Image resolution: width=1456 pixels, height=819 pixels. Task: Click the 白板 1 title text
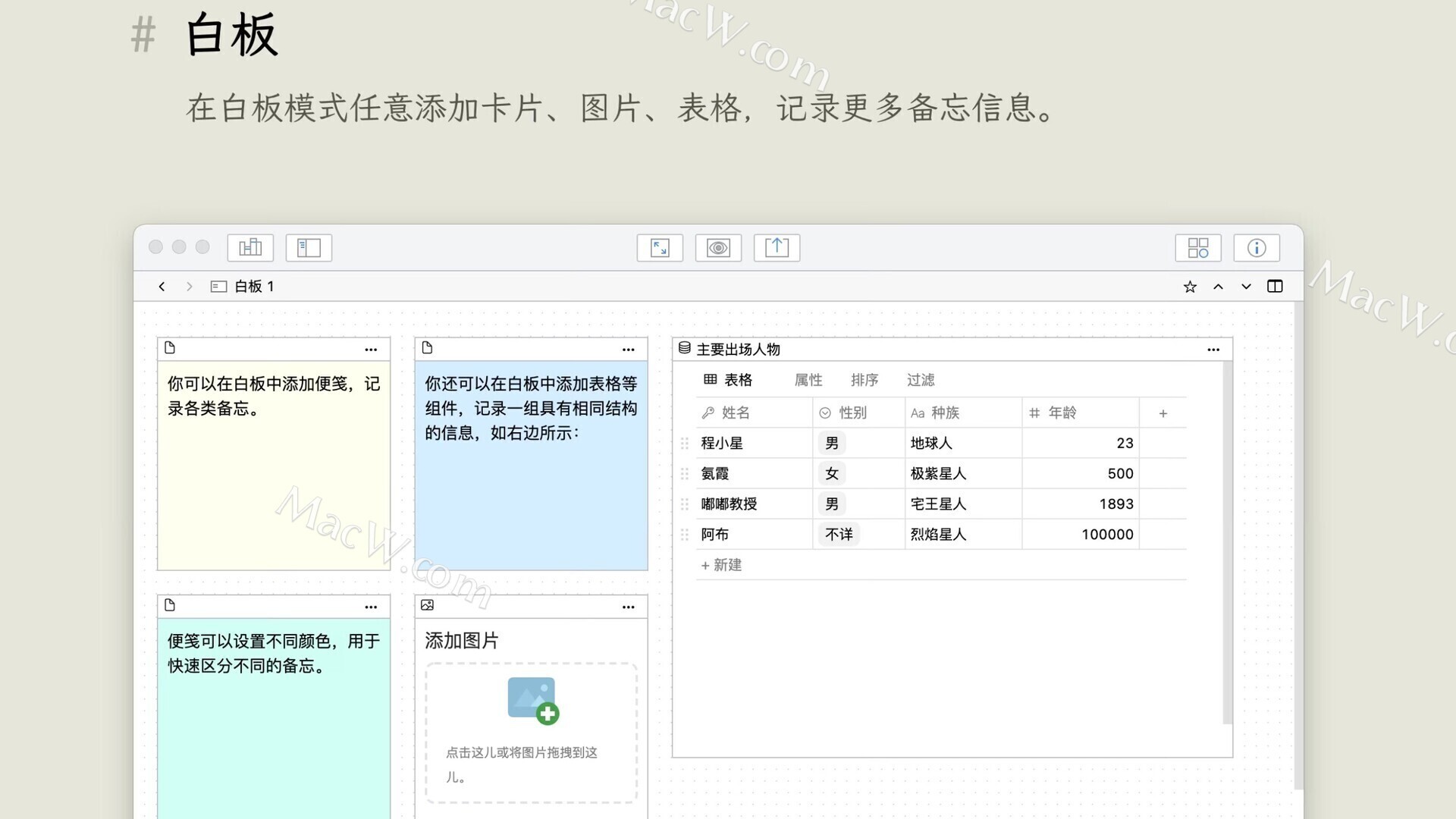coord(254,287)
